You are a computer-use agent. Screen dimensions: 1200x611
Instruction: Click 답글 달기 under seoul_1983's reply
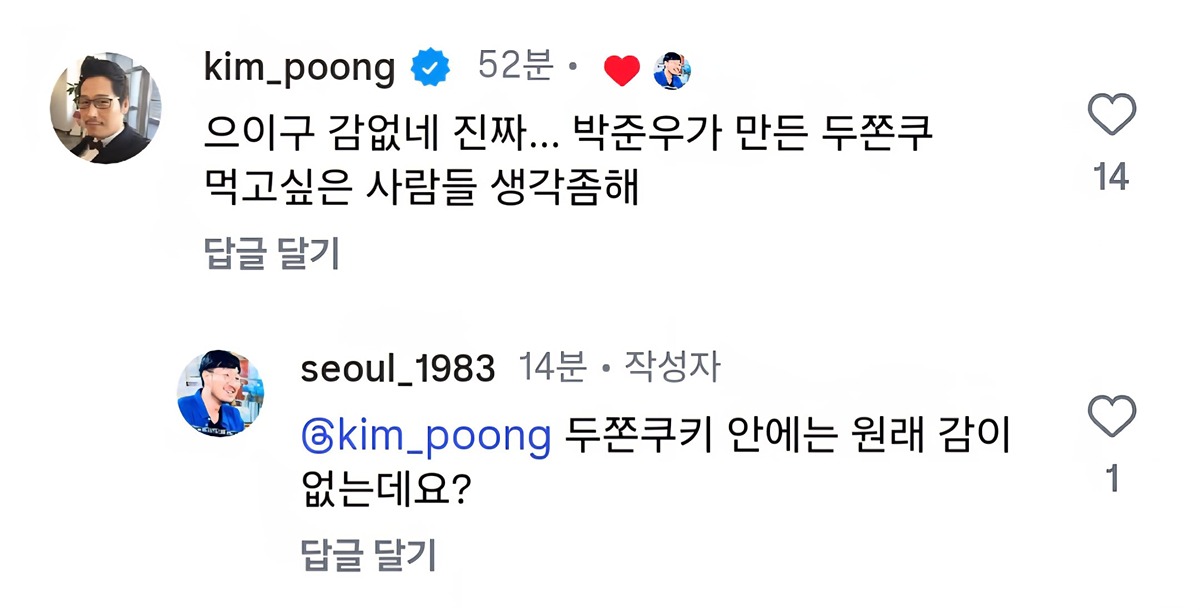369,553
